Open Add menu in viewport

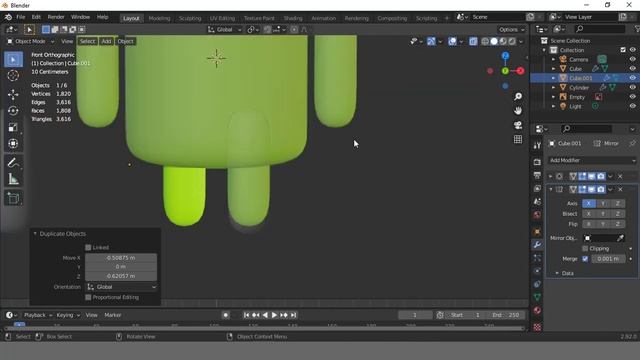(106, 41)
